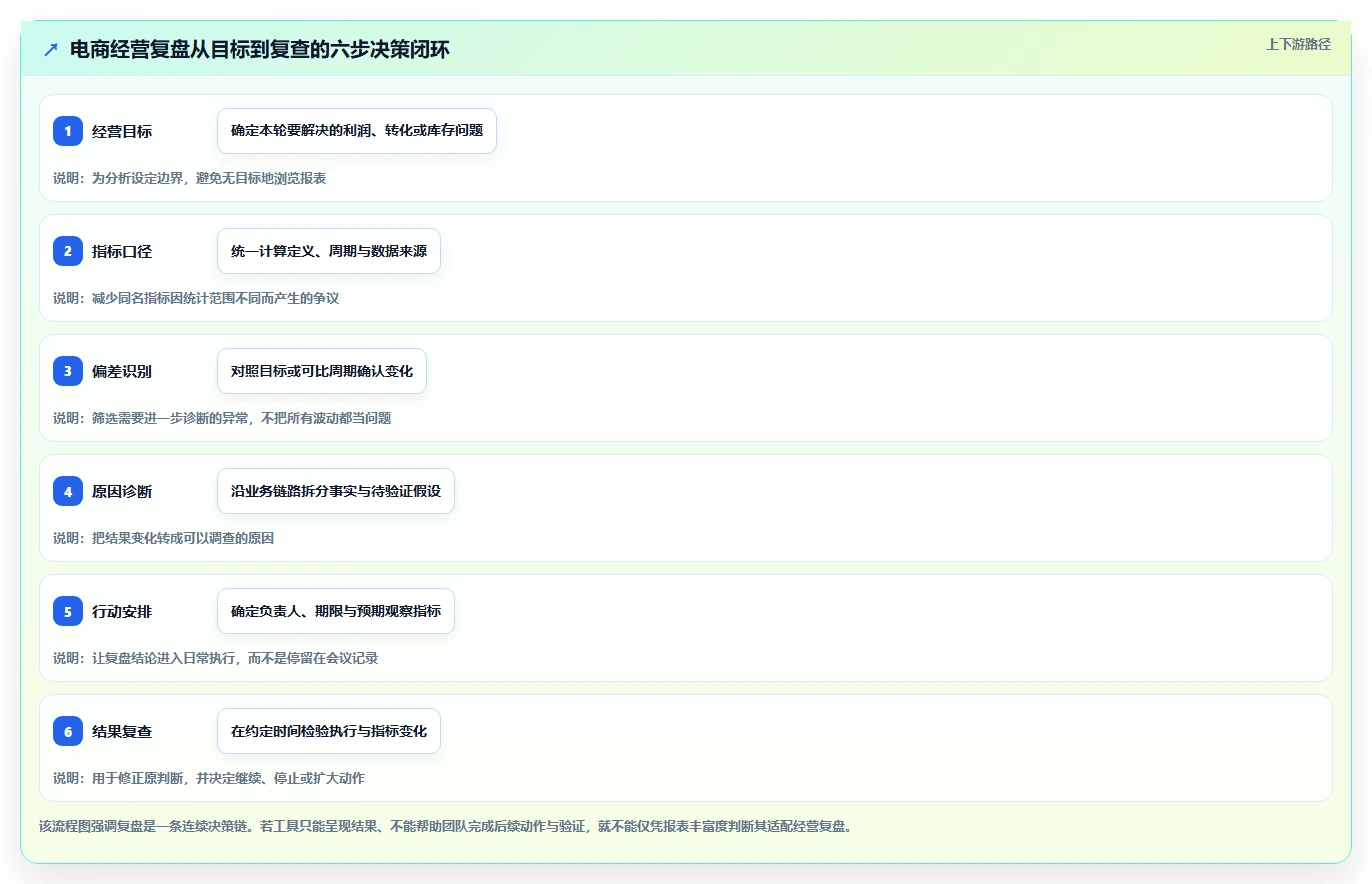Select the 结果复查 step title
Viewport: 1372px width, 884px height.
(122, 731)
